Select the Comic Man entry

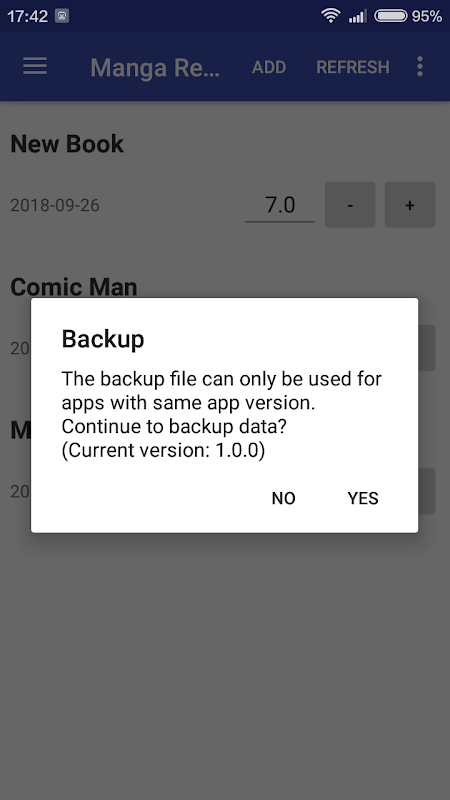[73, 287]
